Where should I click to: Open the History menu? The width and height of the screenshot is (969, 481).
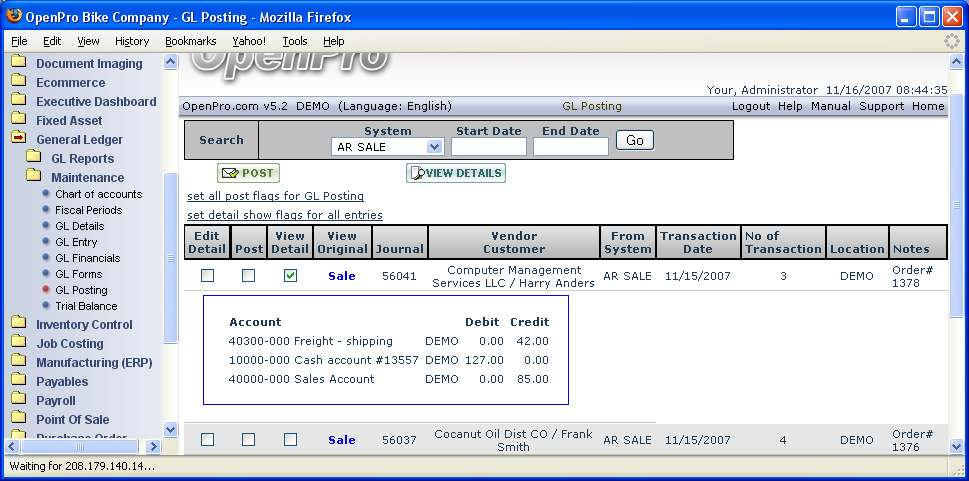pos(132,41)
